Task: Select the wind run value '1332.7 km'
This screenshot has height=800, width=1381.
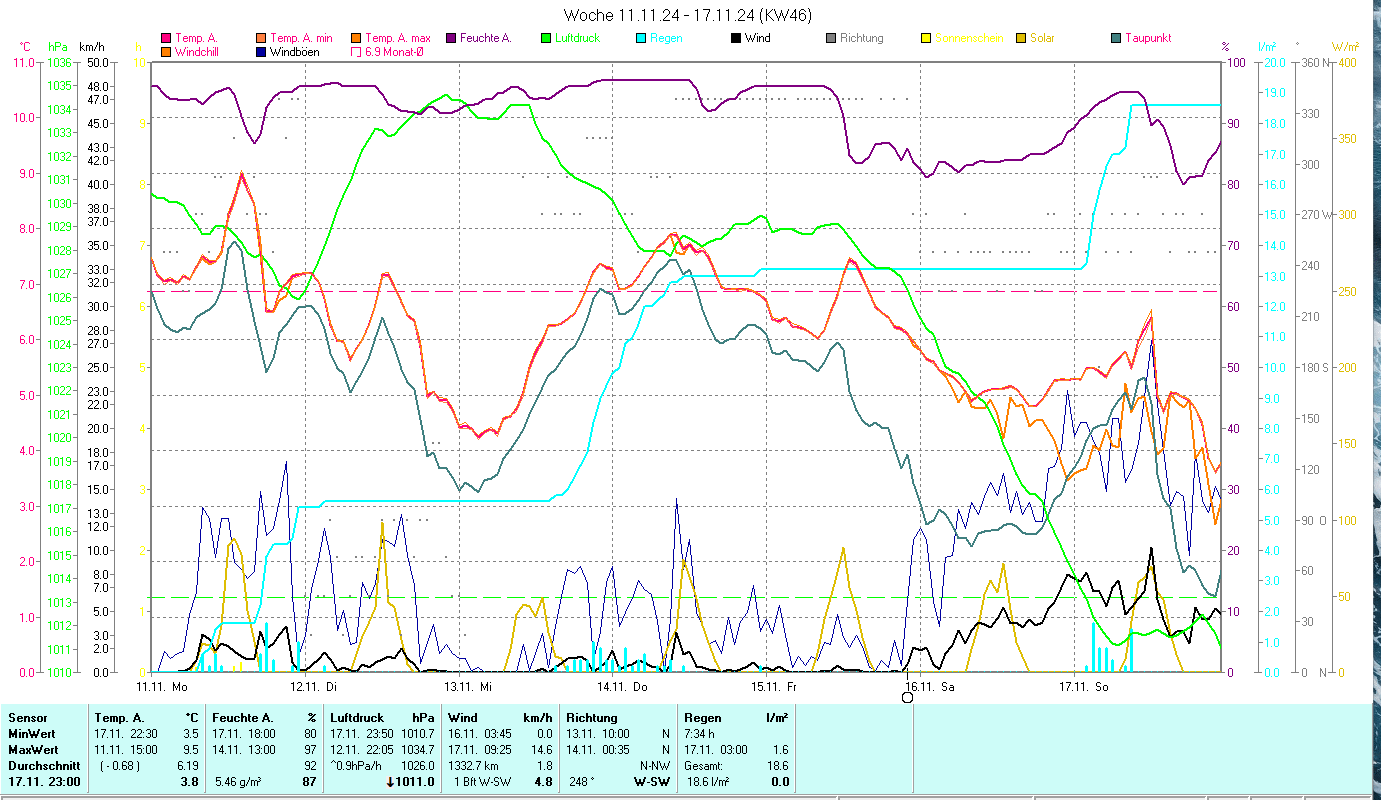Action: (x=473, y=766)
